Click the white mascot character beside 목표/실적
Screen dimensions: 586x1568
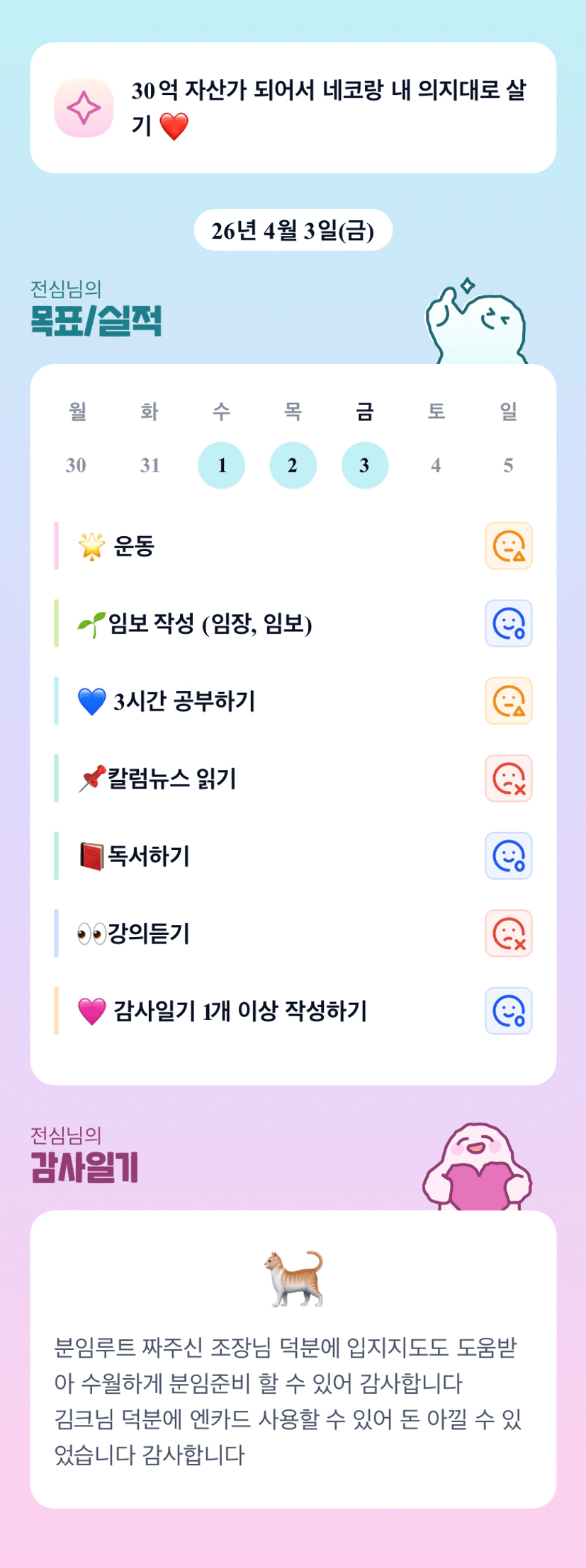click(x=475, y=323)
